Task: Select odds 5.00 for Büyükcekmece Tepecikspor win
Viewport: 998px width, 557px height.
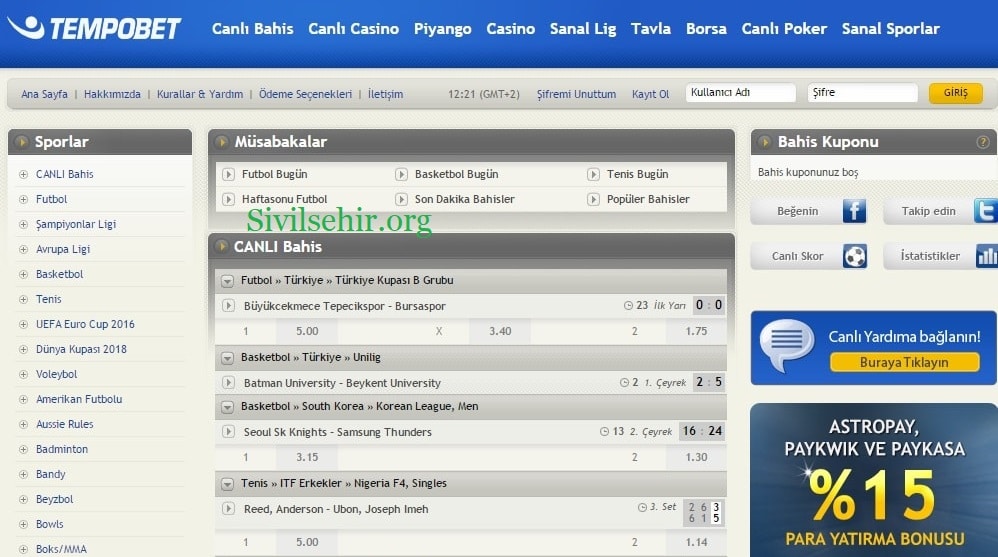Action: (307, 332)
